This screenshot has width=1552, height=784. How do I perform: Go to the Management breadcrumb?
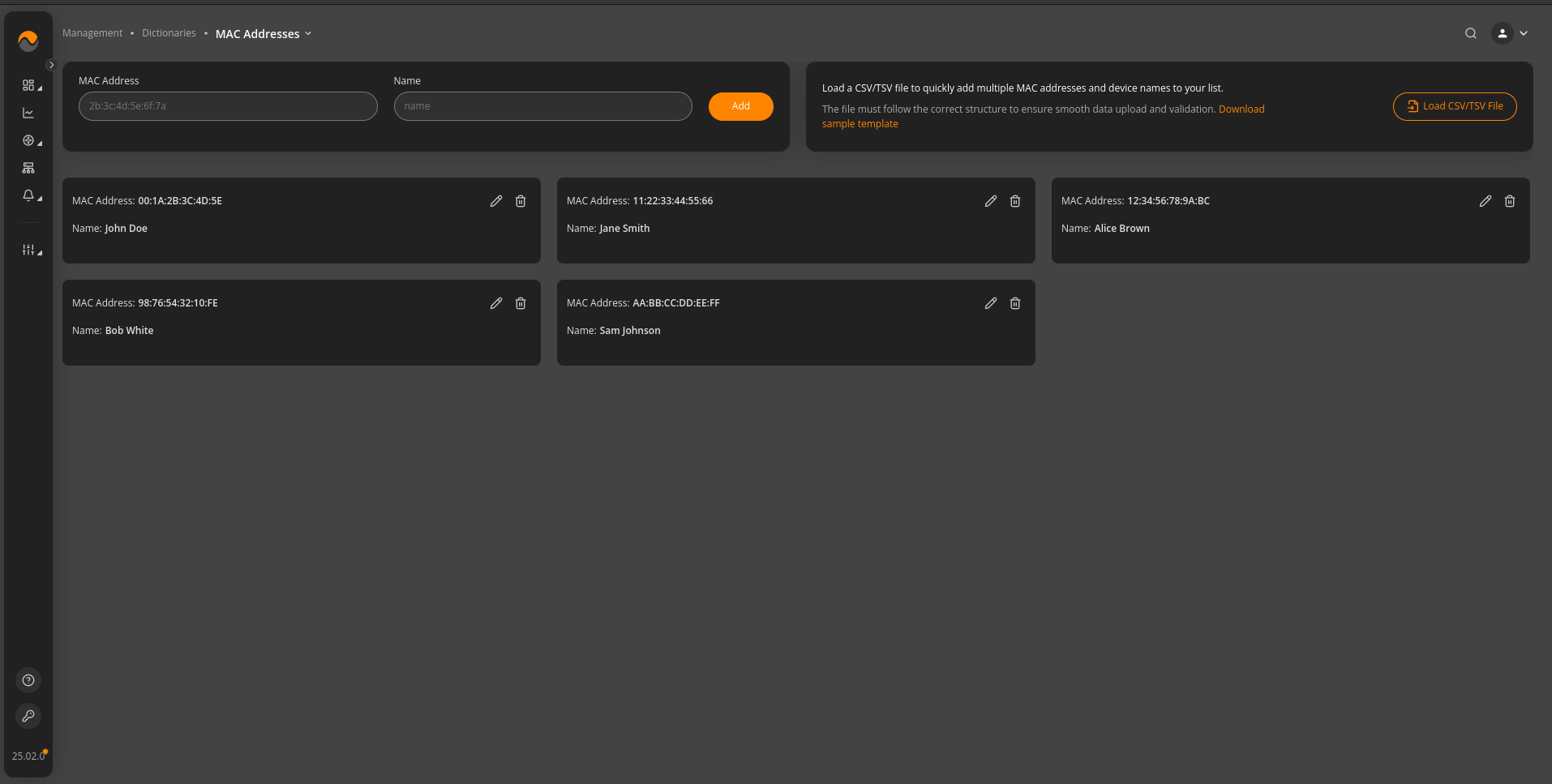tap(92, 33)
